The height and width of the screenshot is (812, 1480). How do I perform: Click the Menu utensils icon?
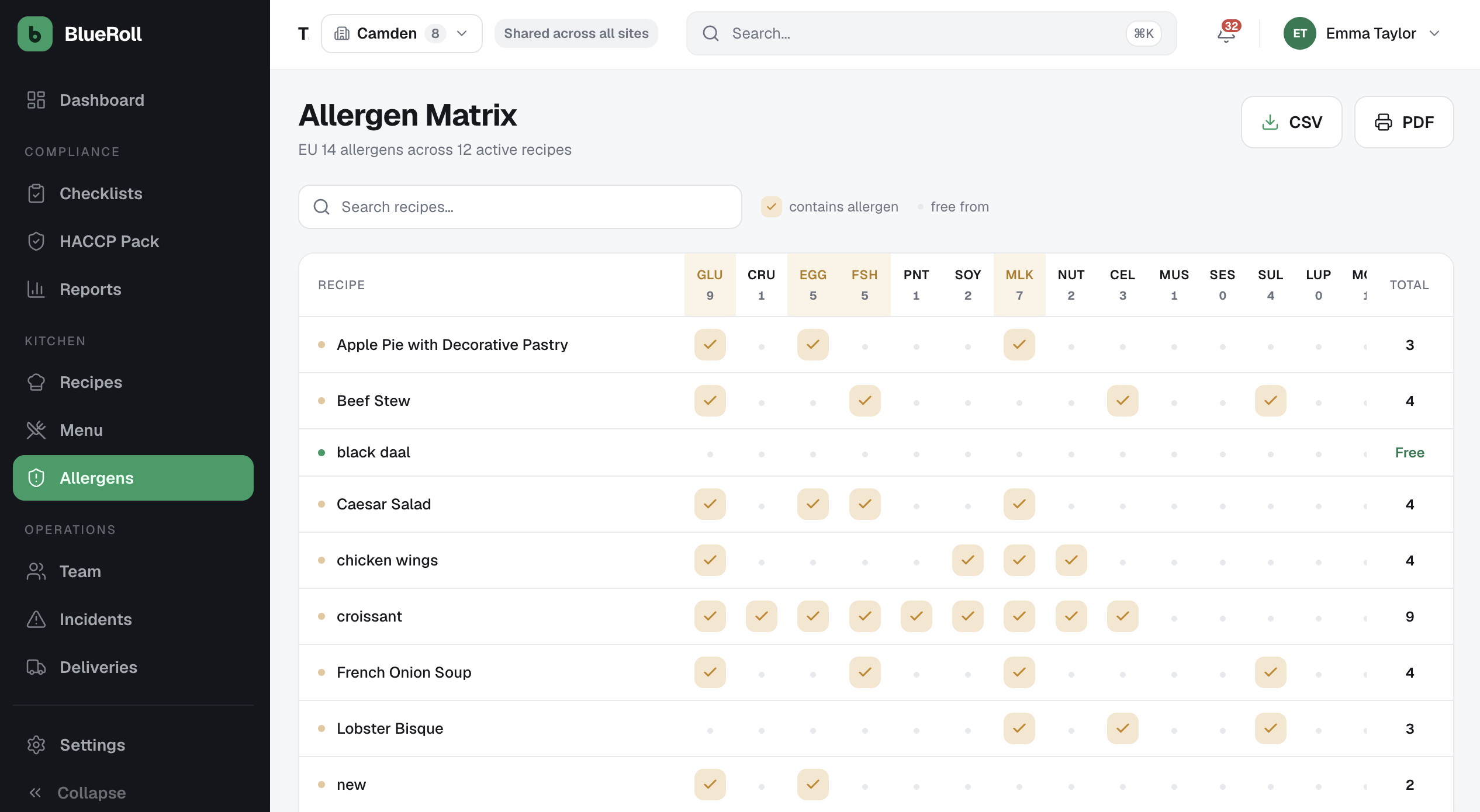36,430
